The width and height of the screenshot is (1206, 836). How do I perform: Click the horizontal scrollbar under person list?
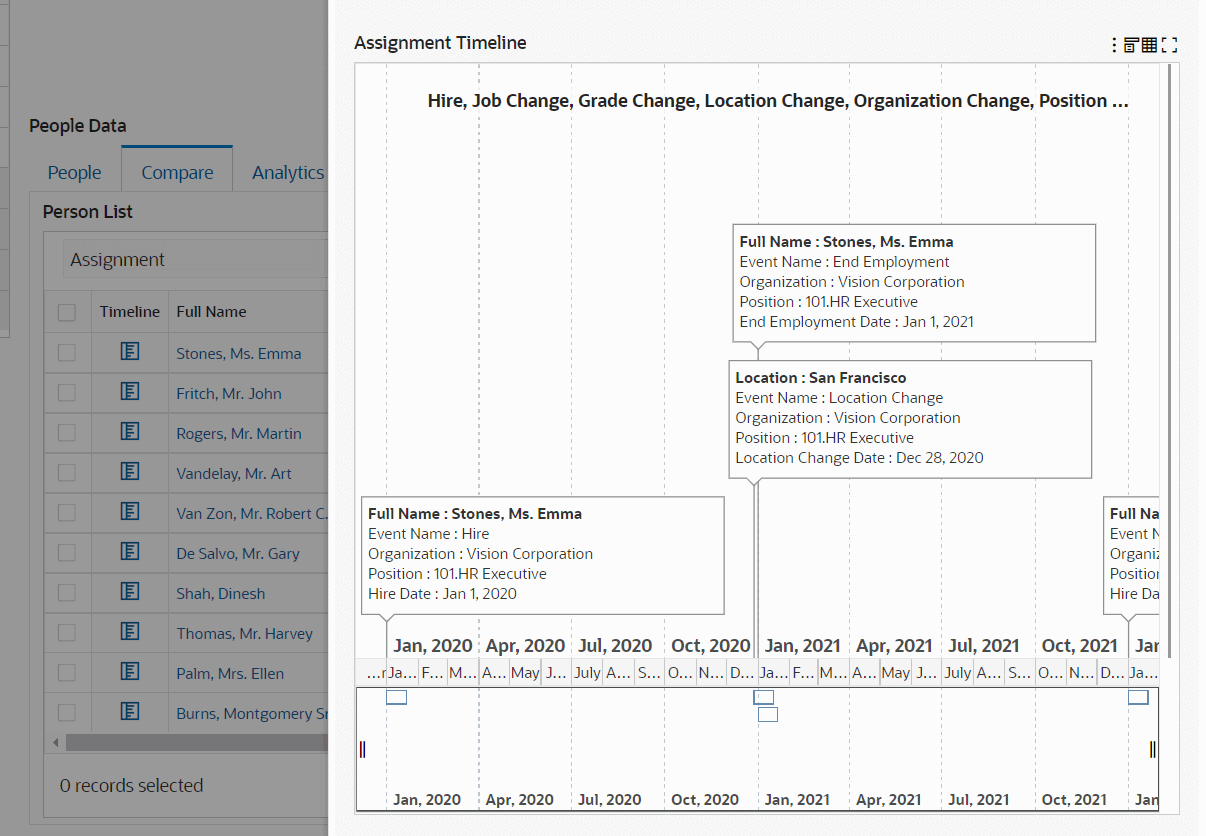[x=195, y=742]
